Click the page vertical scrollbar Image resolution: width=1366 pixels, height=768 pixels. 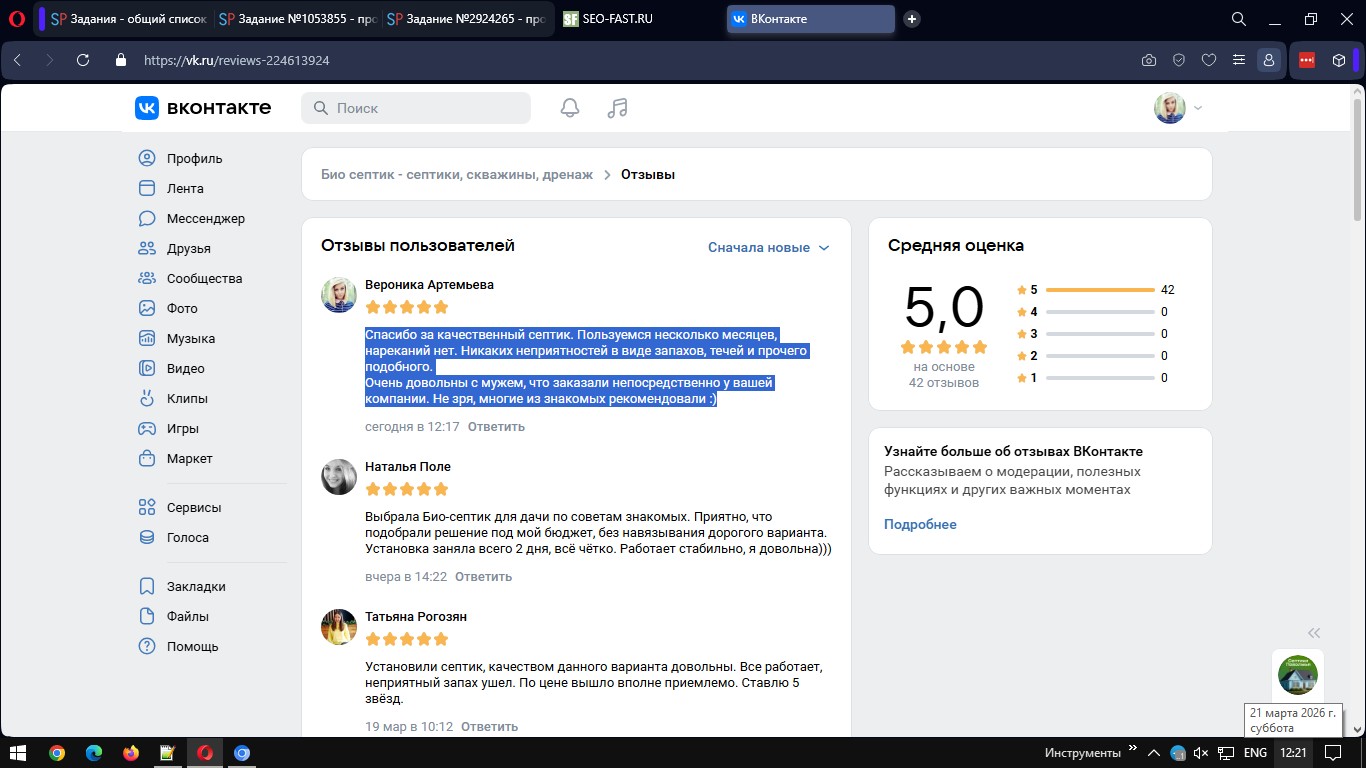(x=1357, y=160)
